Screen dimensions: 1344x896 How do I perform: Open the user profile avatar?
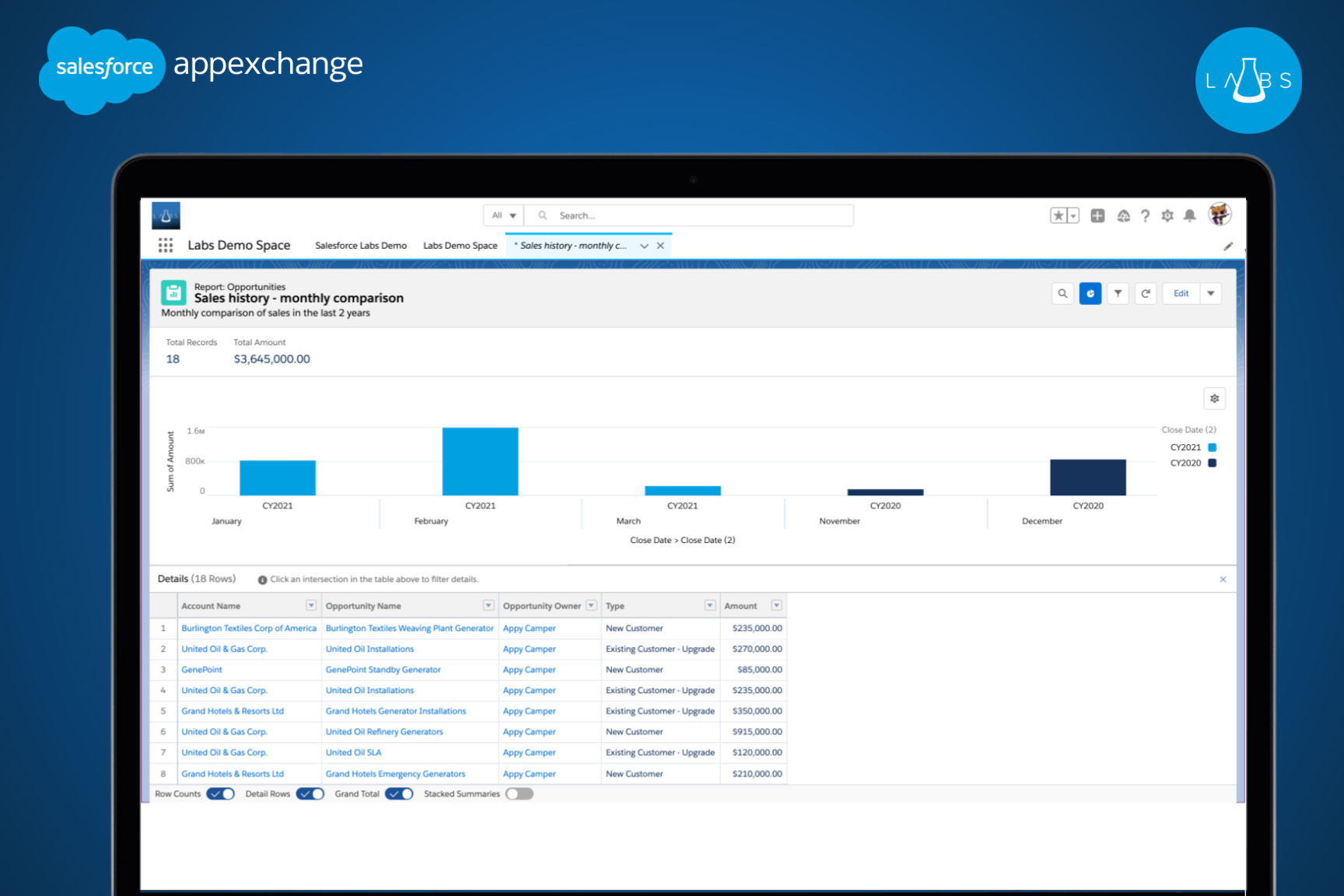[x=1220, y=214]
